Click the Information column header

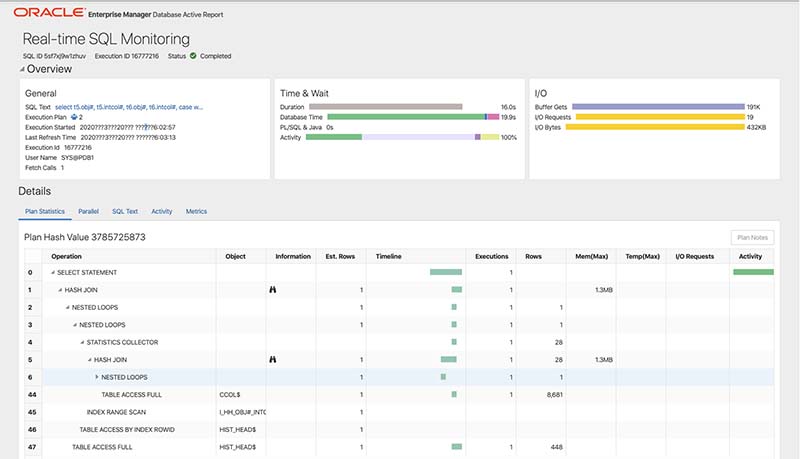click(293, 256)
